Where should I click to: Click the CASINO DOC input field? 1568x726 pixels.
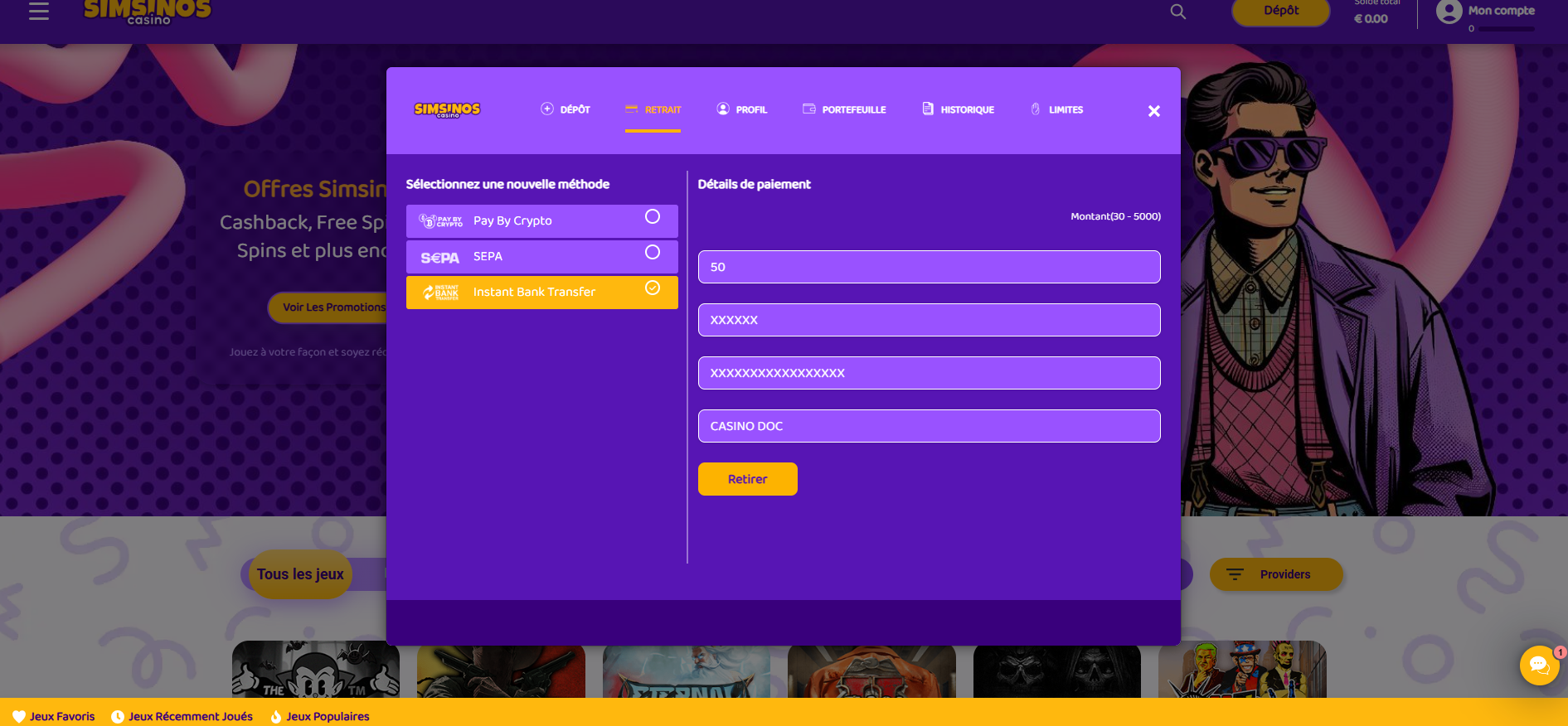tap(930, 426)
